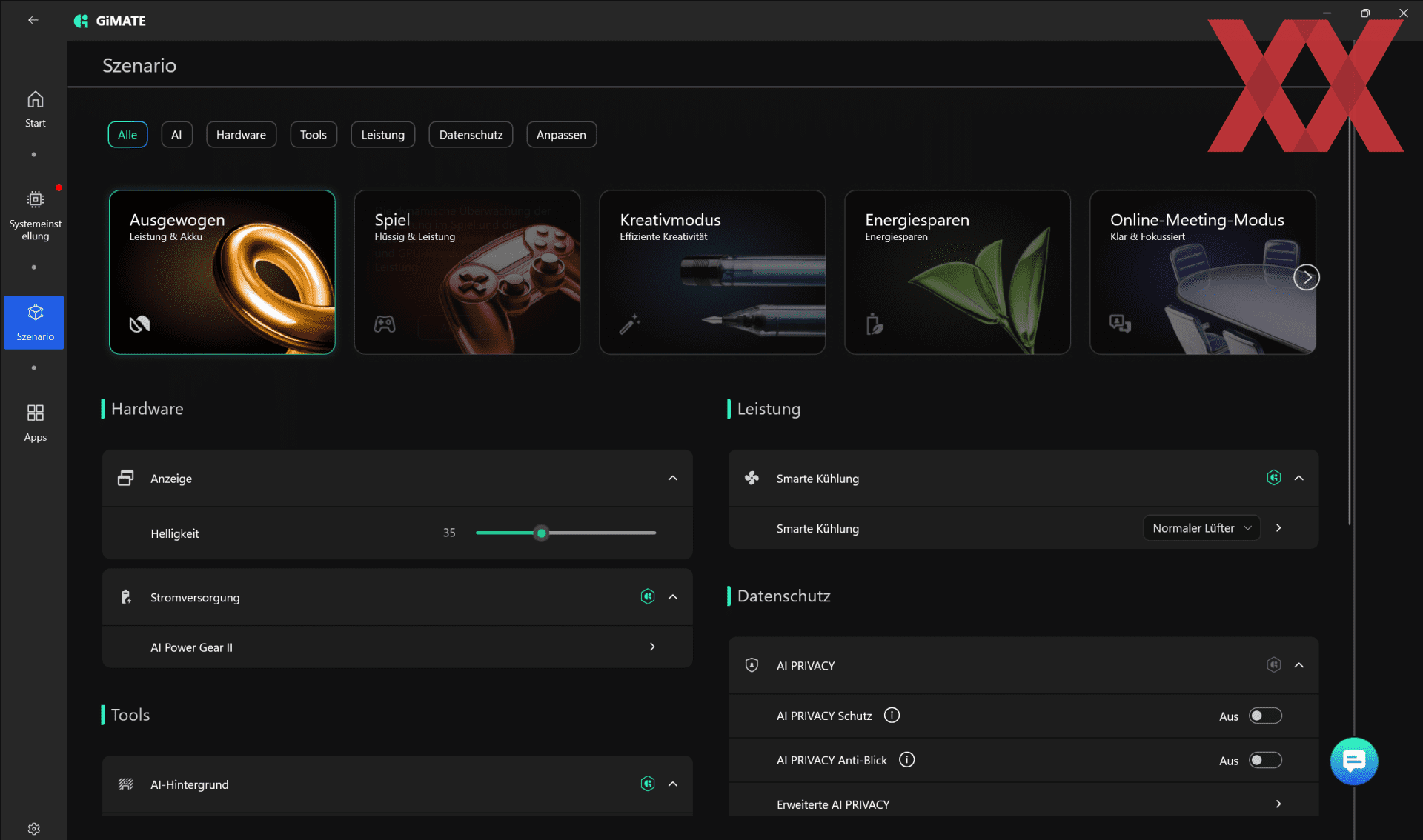The width and height of the screenshot is (1423, 840).
Task: Turn on AI PRIVACY Anti-Blick switch
Action: [1265, 760]
